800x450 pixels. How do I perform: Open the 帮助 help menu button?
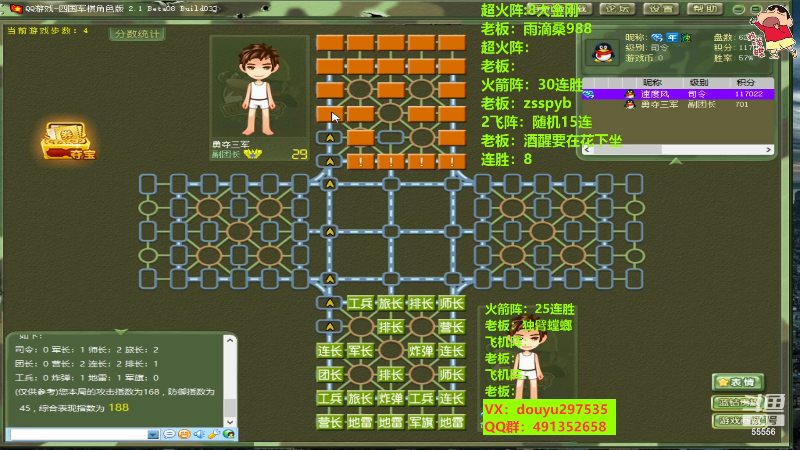[705, 9]
